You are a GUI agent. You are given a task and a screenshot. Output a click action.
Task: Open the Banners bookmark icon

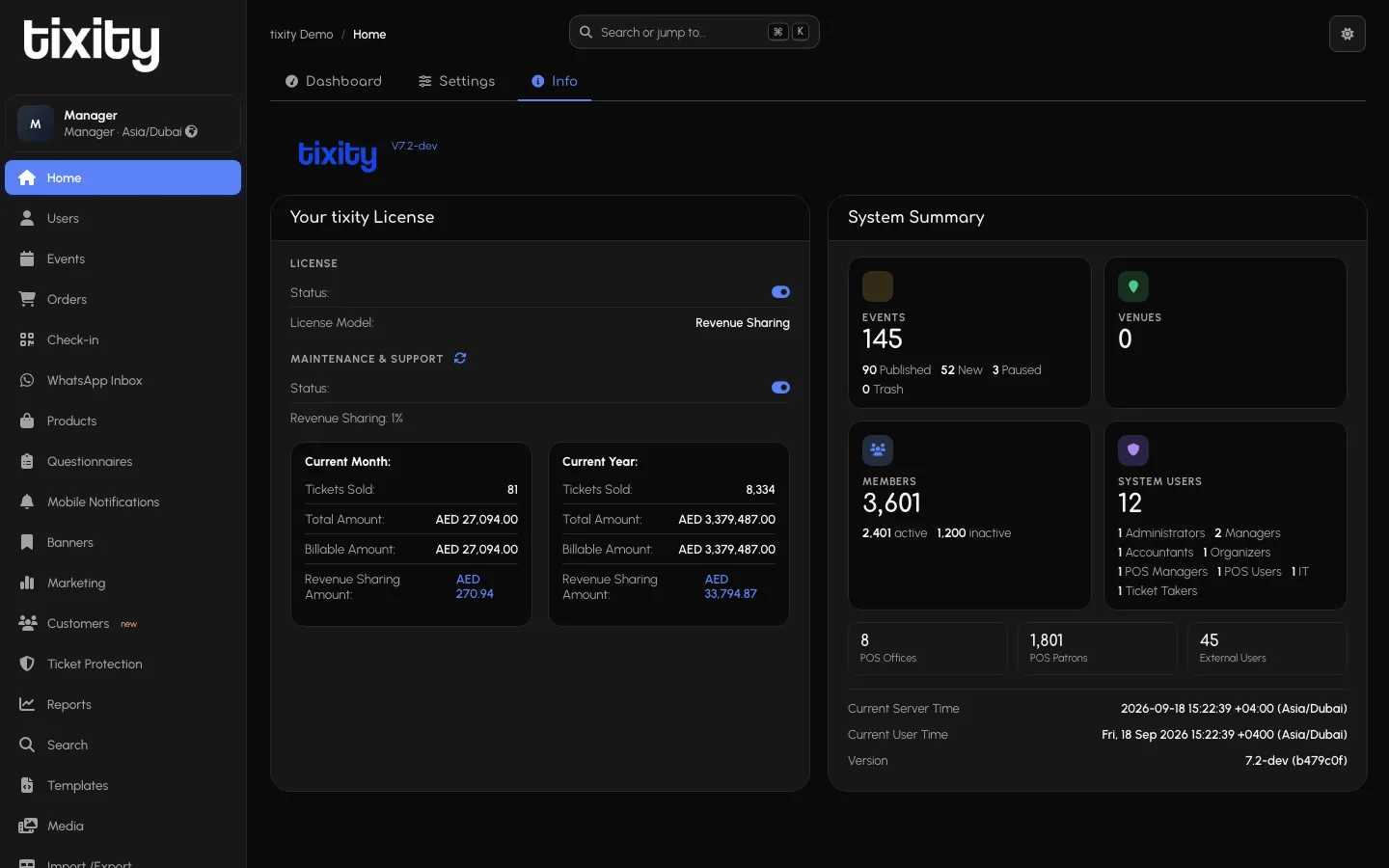[x=27, y=542]
